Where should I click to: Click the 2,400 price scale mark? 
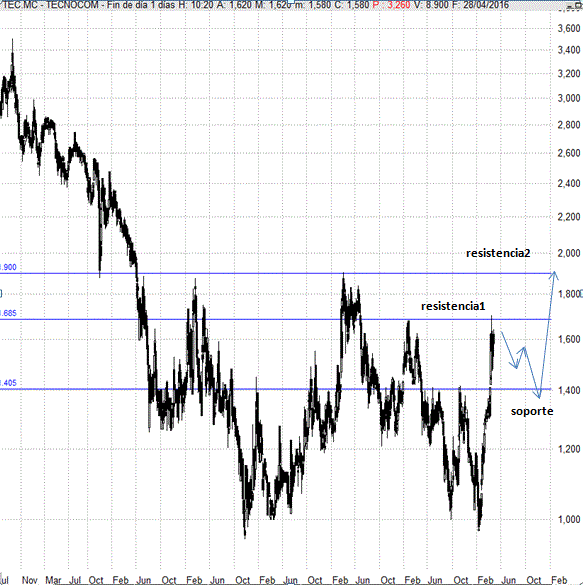[x=569, y=184]
